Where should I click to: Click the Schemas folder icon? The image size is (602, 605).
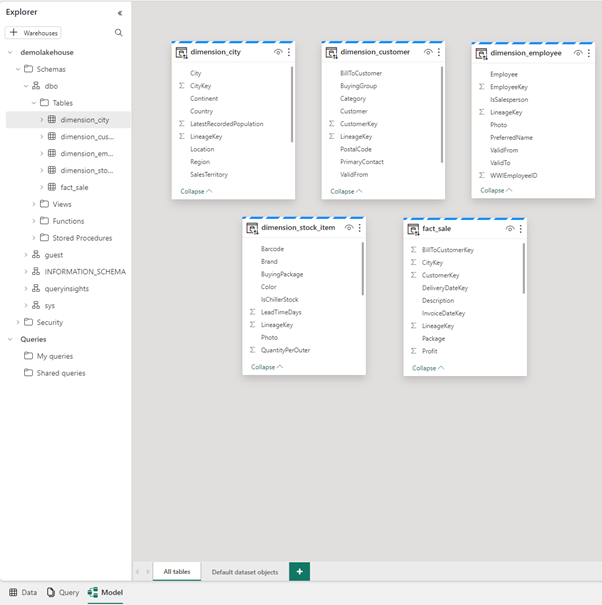(x=29, y=69)
